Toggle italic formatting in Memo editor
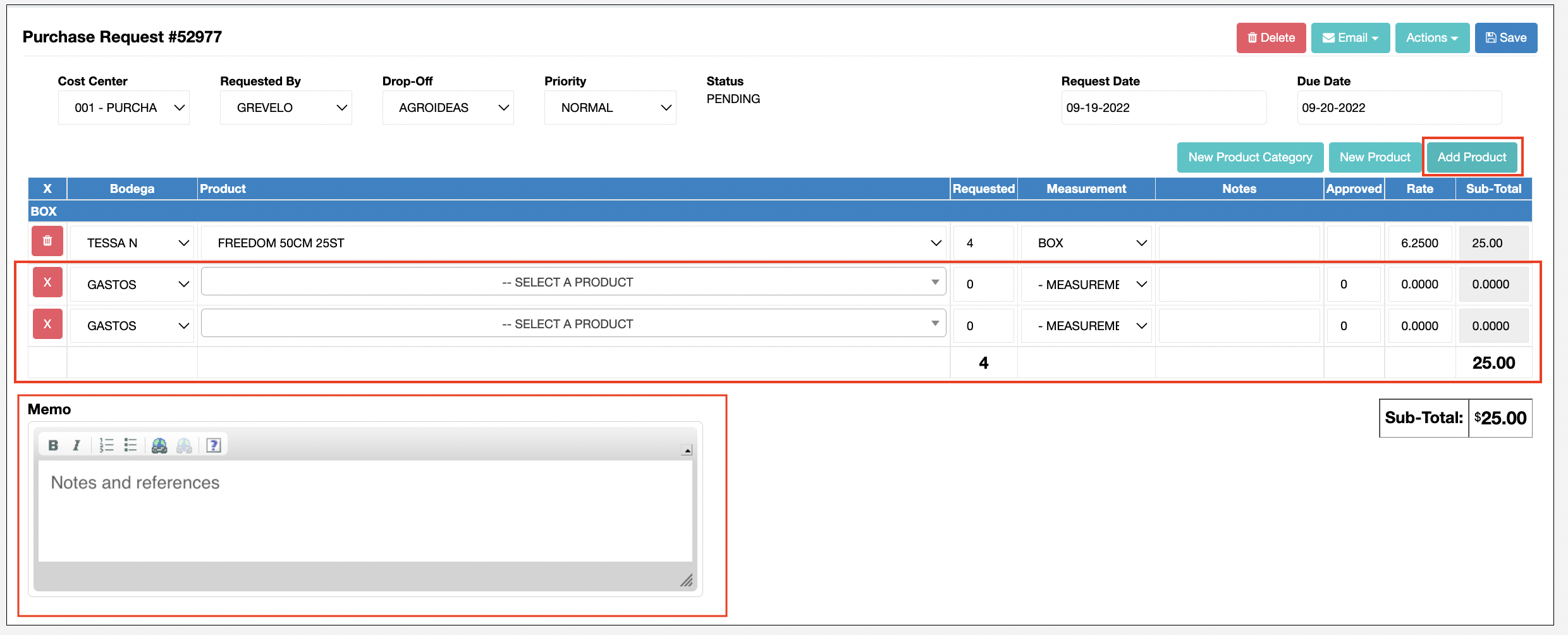 click(77, 445)
